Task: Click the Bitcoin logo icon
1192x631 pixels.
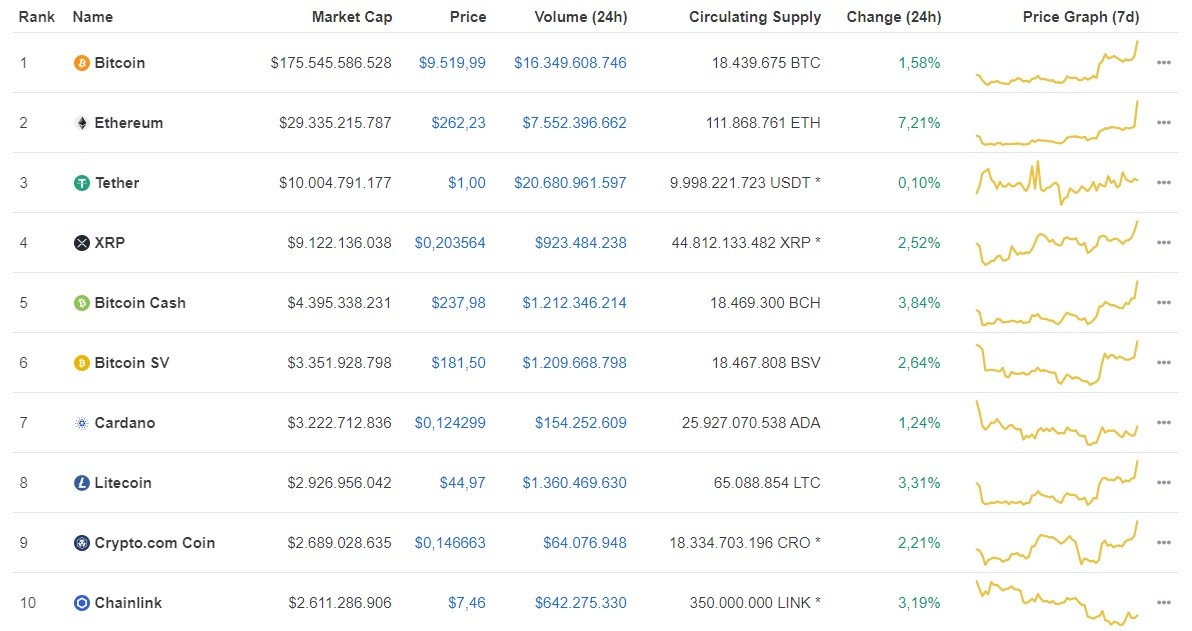Action: pos(81,62)
